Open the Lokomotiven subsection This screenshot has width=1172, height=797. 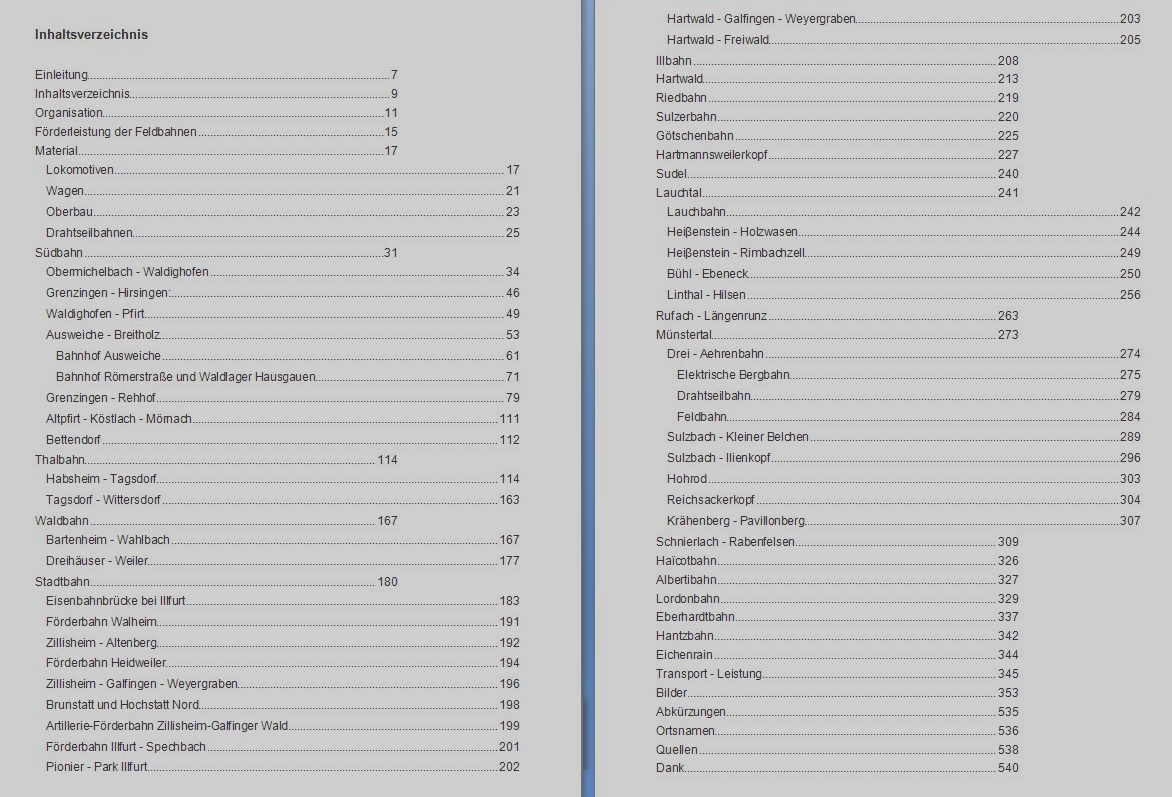[x=80, y=171]
